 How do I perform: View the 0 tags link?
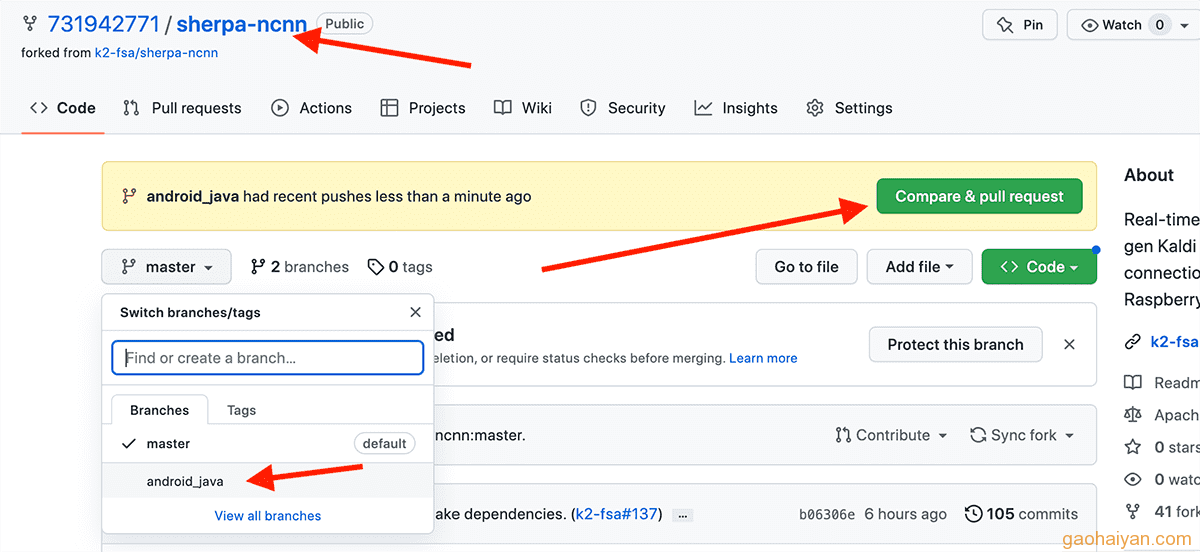pos(400,267)
